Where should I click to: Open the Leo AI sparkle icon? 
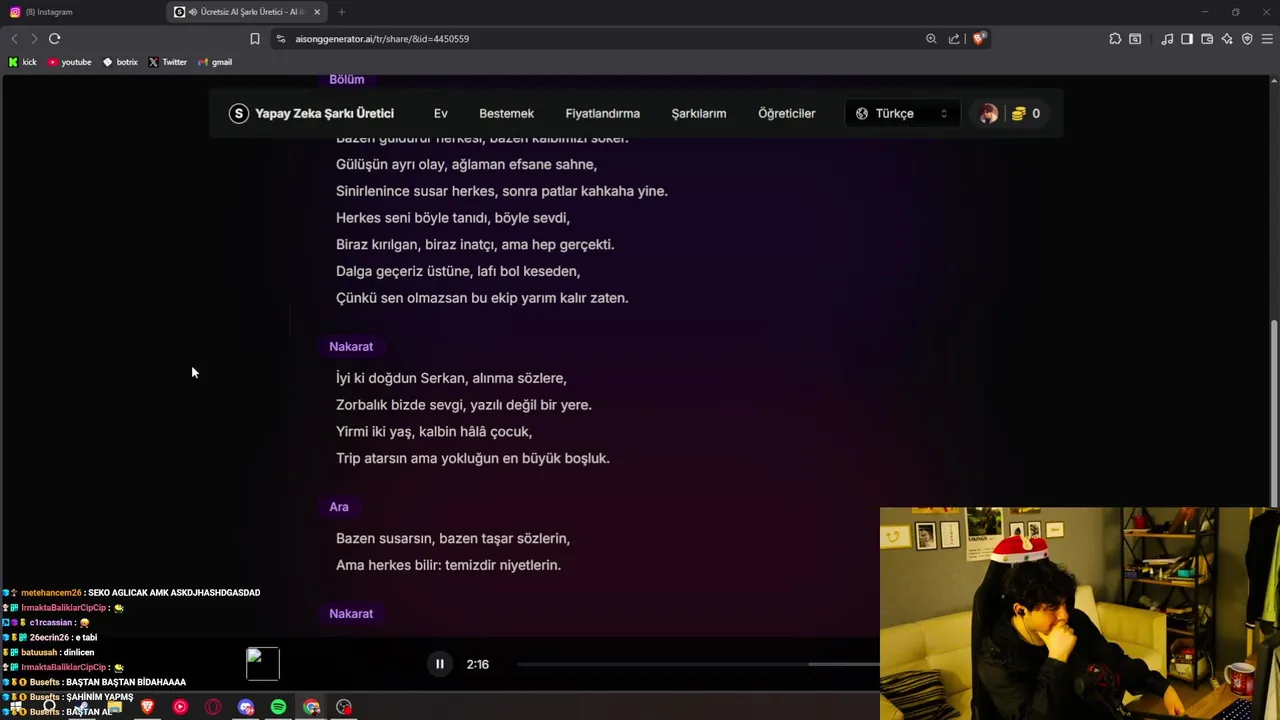1227,39
